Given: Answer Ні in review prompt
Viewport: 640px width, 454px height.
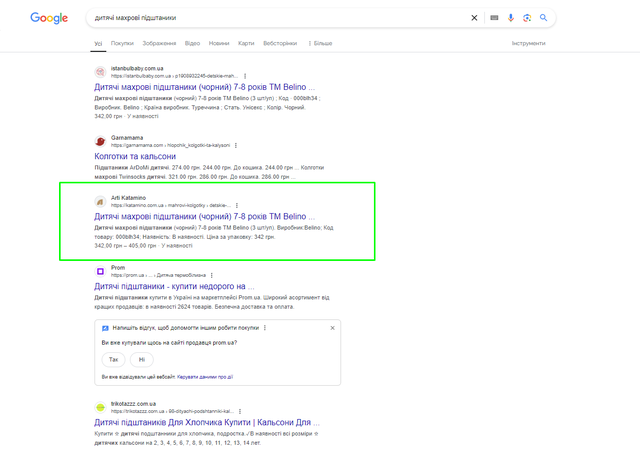Looking at the screenshot, I should (142, 360).
